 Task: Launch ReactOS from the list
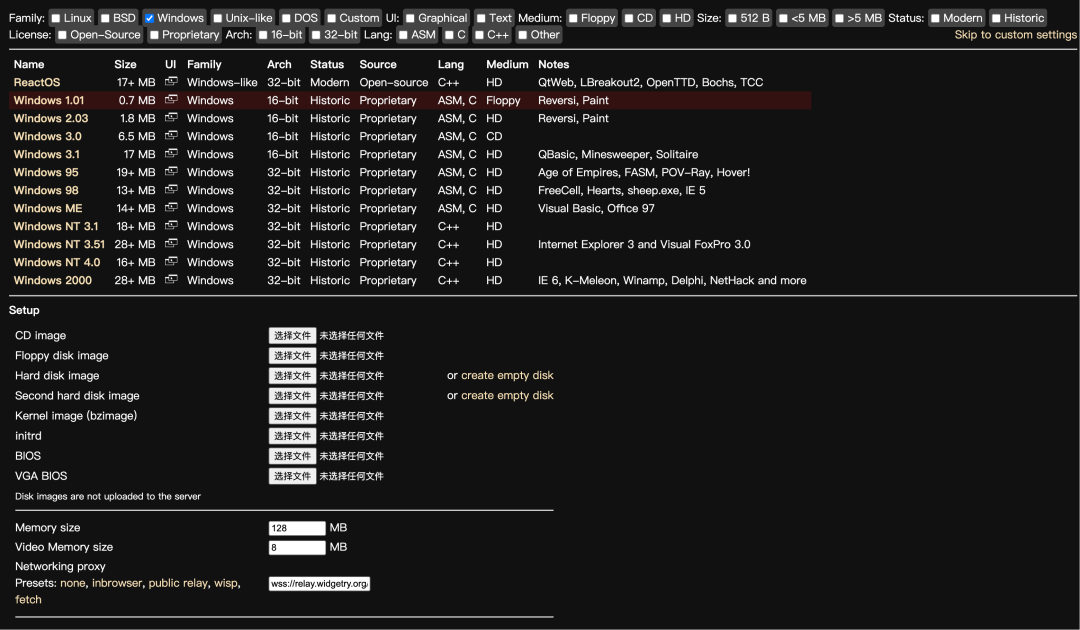click(x=37, y=82)
